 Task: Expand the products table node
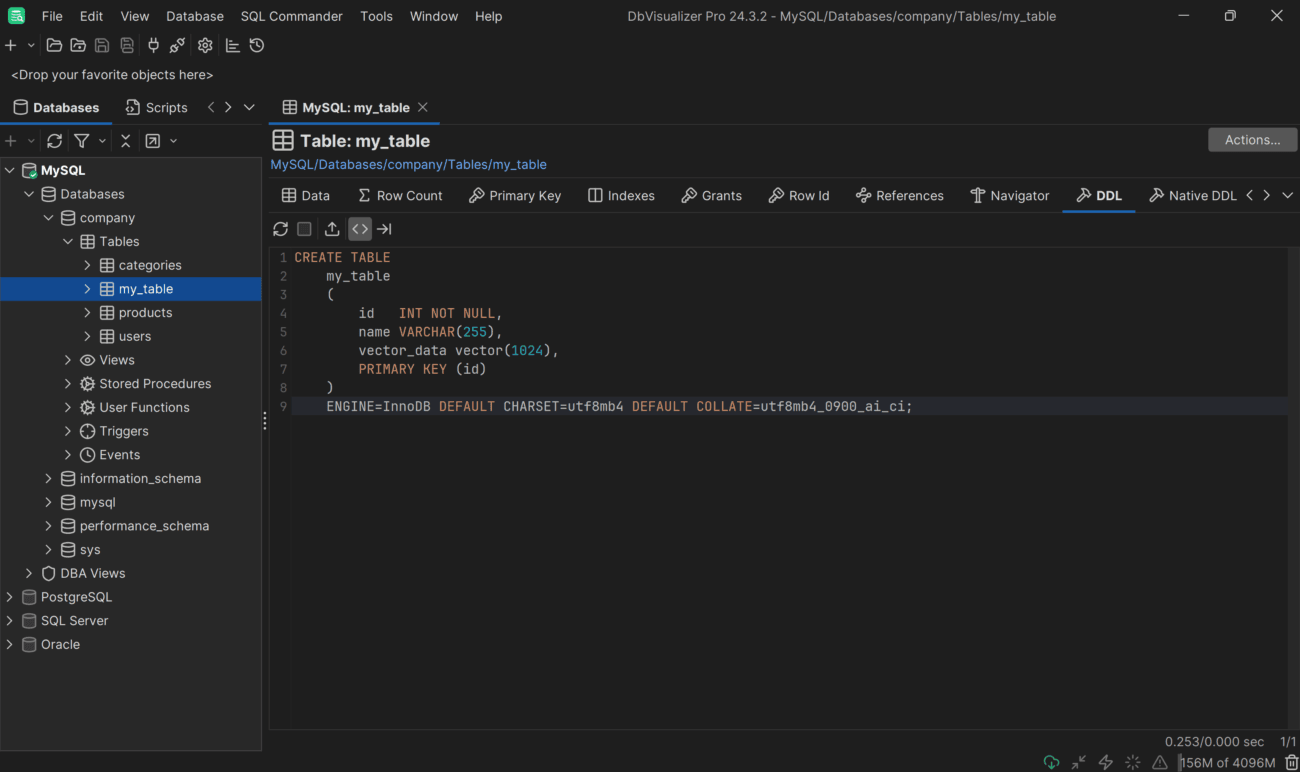(x=87, y=312)
